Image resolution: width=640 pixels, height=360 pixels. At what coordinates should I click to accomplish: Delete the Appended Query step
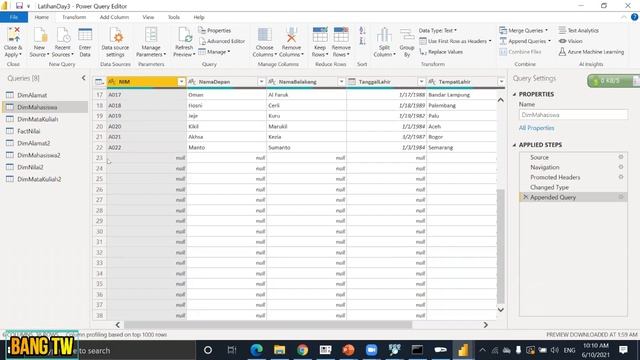[x=525, y=197]
